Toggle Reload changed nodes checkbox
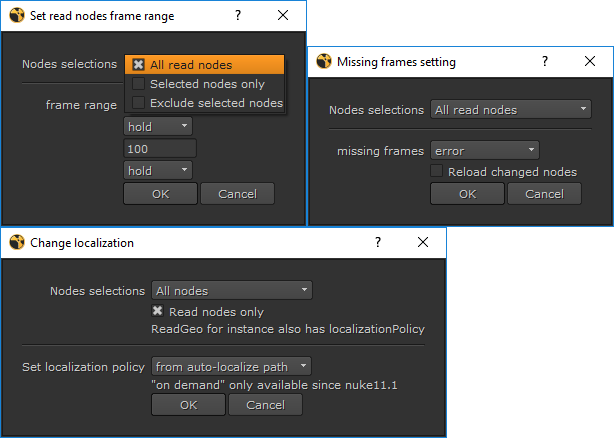 tap(437, 172)
